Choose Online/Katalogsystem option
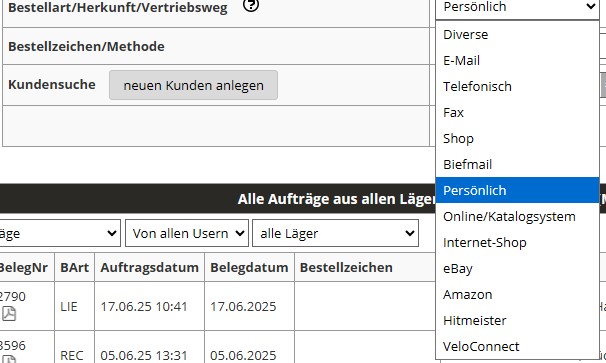The width and height of the screenshot is (606, 363). (x=517, y=216)
